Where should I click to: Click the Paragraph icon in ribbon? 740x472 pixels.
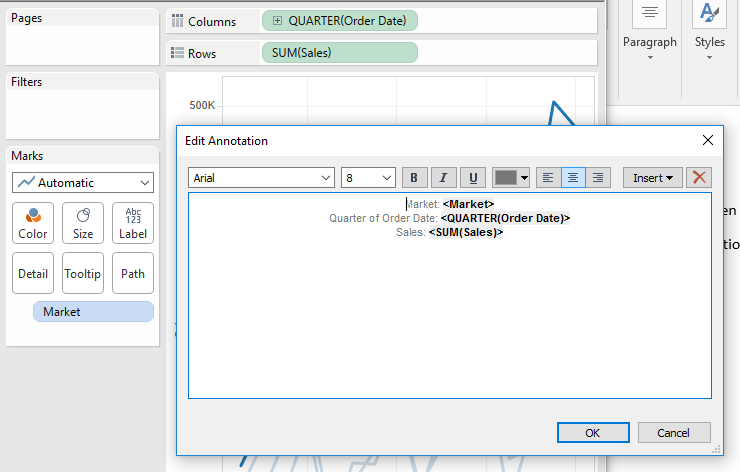650,13
